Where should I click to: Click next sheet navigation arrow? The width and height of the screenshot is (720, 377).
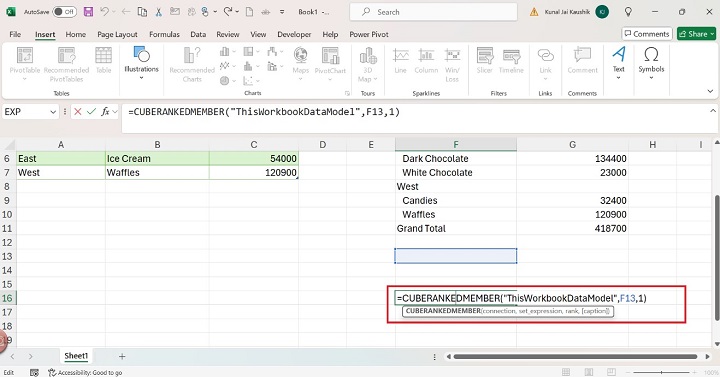tap(31, 356)
